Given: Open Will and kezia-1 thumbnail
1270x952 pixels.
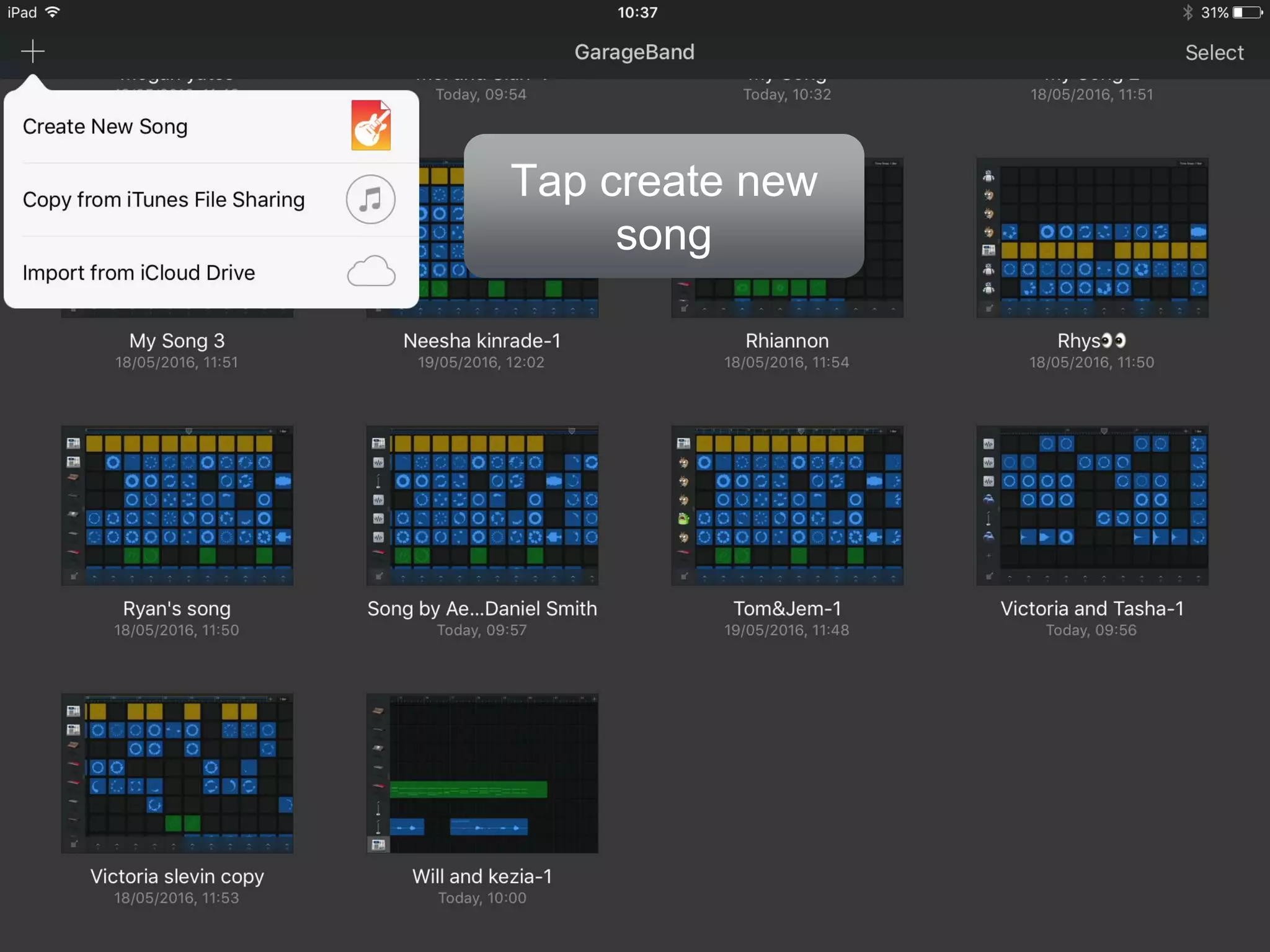Looking at the screenshot, I should point(482,773).
